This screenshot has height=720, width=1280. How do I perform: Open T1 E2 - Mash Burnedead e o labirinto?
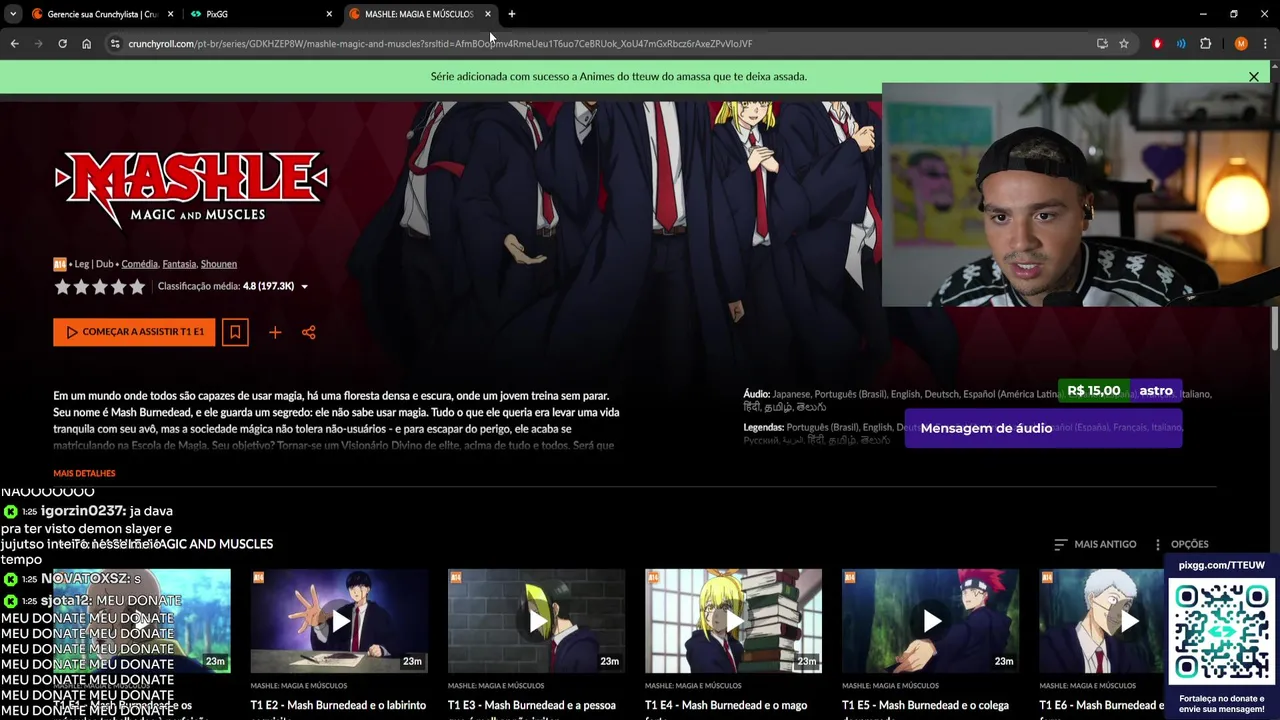click(338, 705)
